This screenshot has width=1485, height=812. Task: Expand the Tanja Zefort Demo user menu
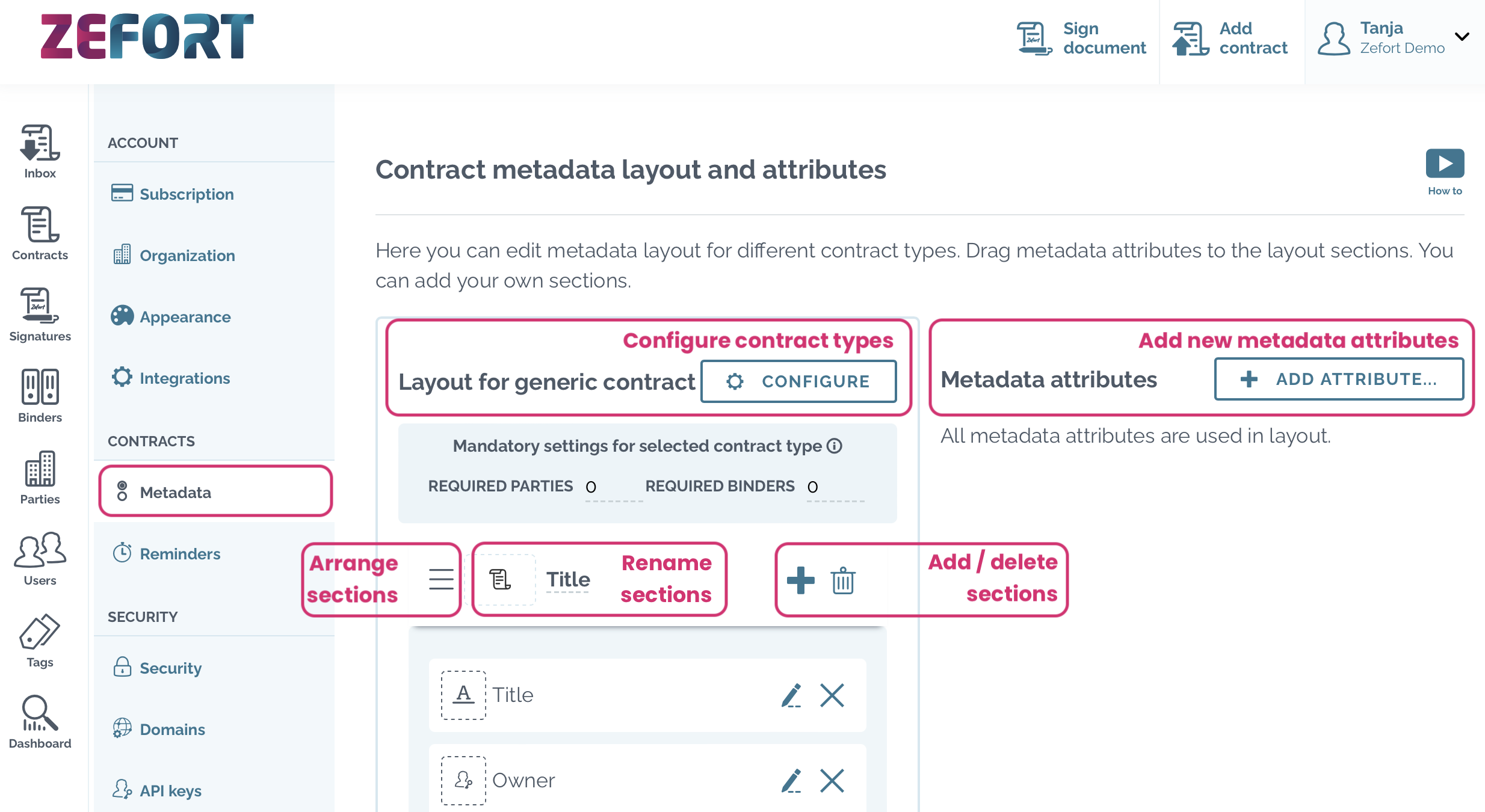coord(1461,38)
